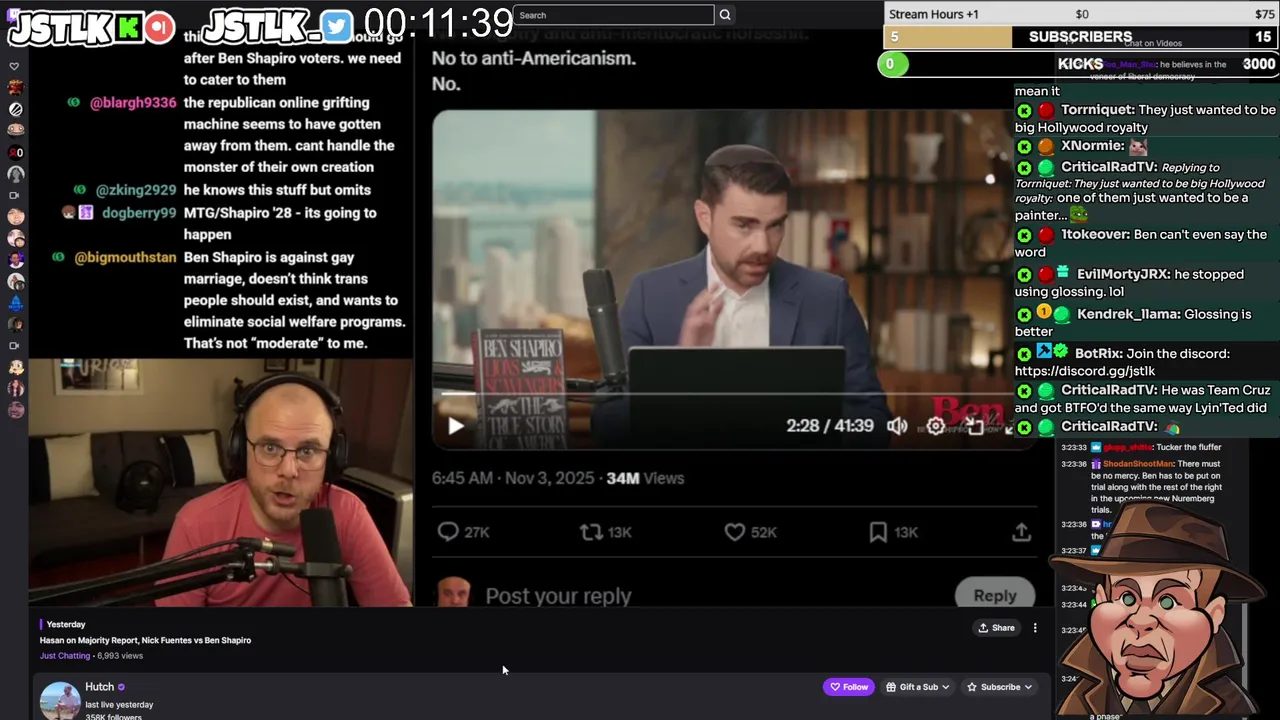
Task: Click the purple Follow button
Action: pyautogui.click(x=847, y=687)
